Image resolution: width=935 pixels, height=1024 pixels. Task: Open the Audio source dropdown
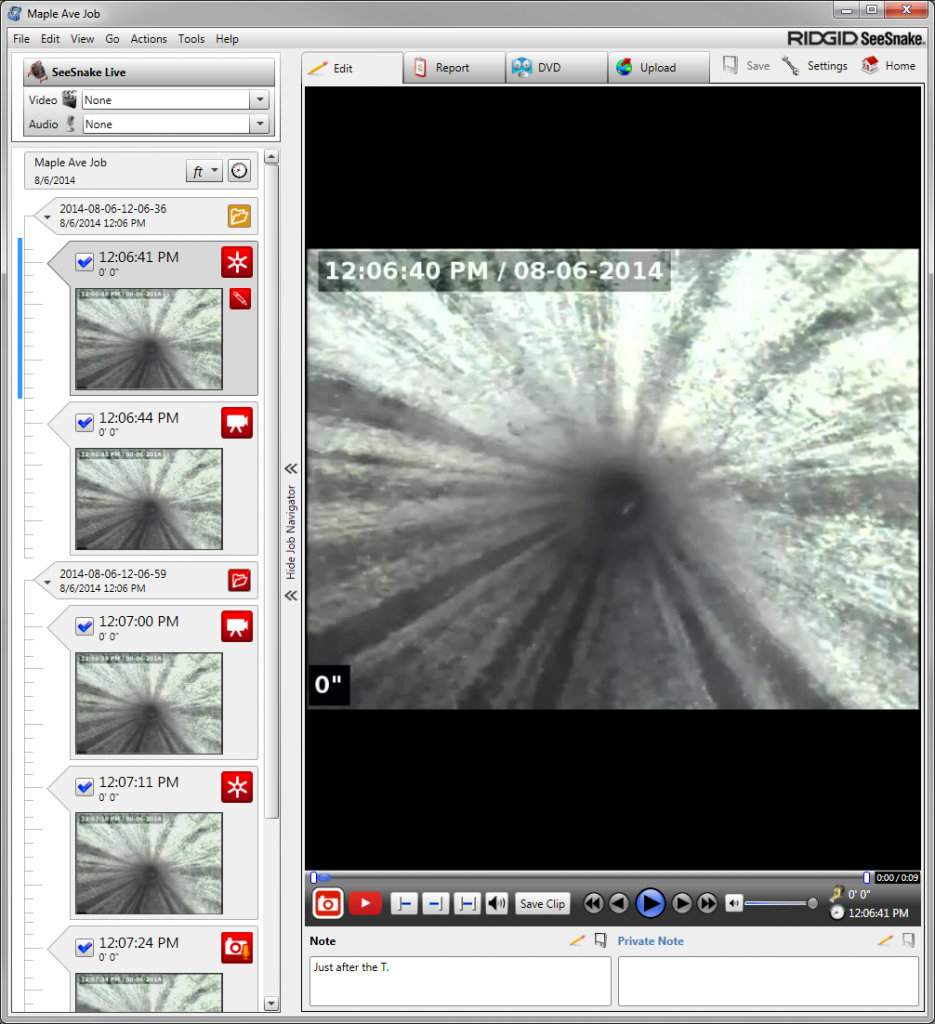click(260, 124)
